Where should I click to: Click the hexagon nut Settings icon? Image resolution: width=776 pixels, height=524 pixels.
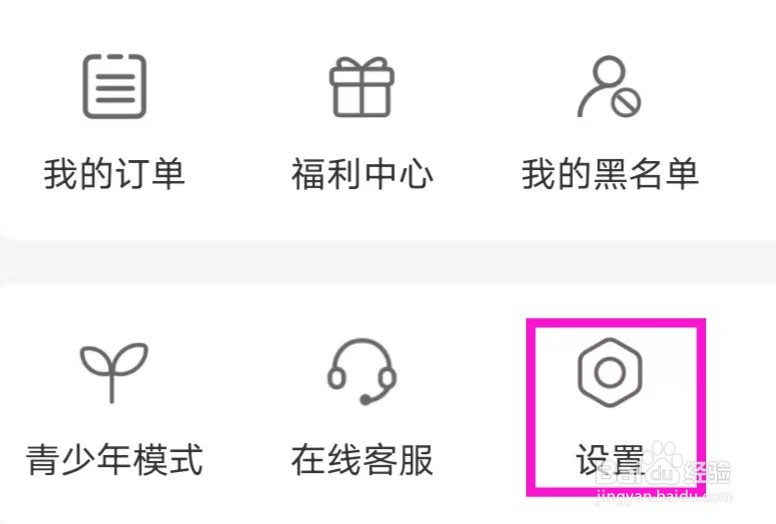pyautogui.click(x=610, y=373)
